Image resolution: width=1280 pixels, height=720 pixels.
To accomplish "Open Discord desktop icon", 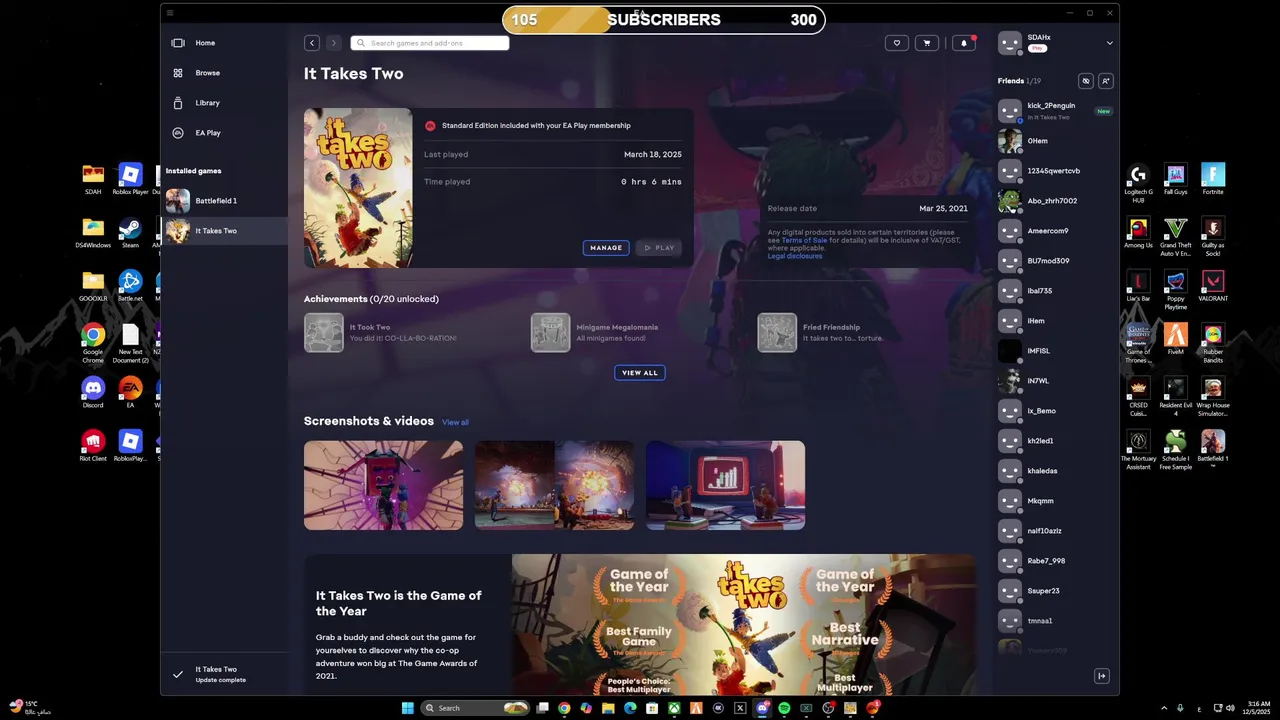I will pos(93,393).
